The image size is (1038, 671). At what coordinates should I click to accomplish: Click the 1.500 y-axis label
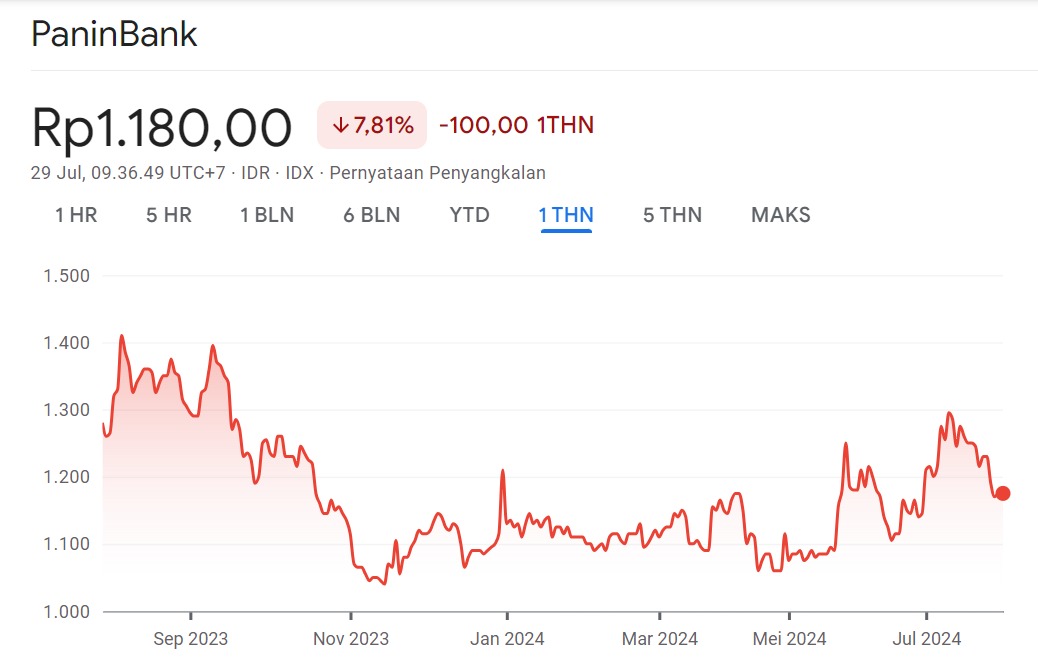coord(66,276)
